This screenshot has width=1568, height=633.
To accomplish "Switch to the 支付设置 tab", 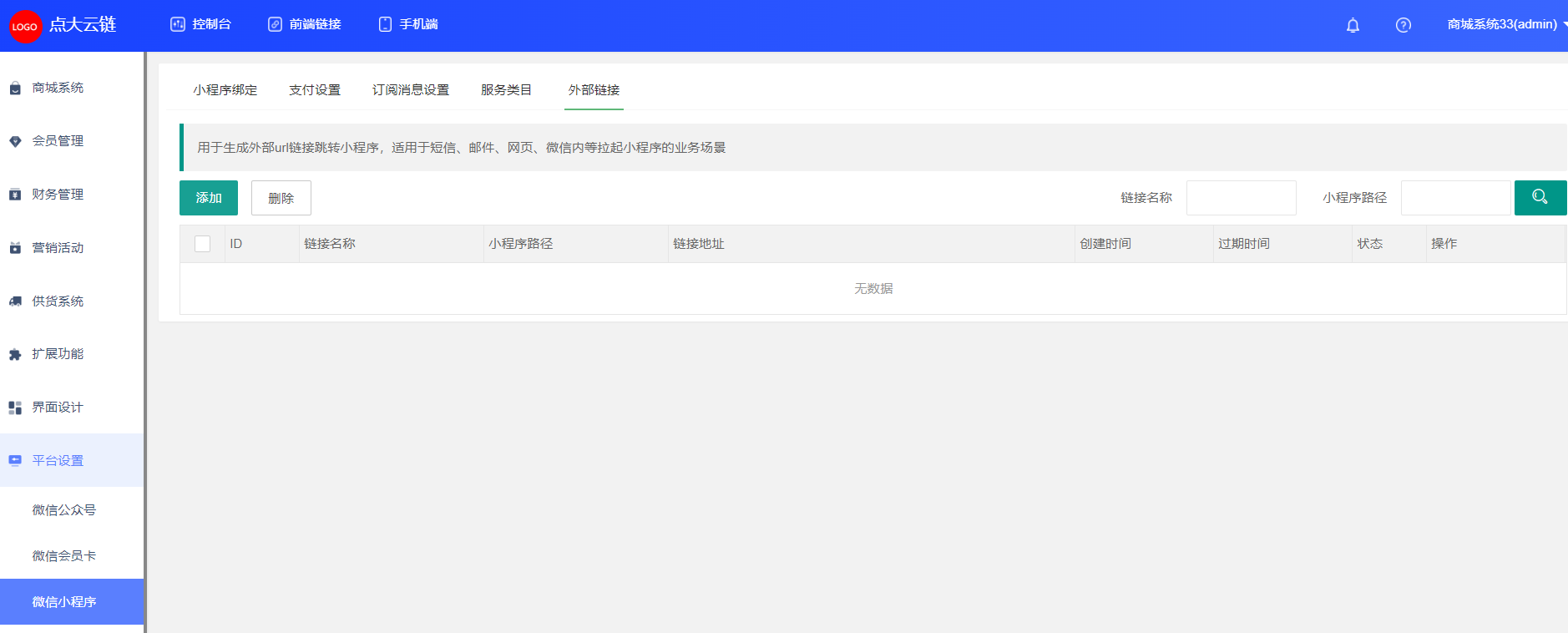I will point(315,89).
